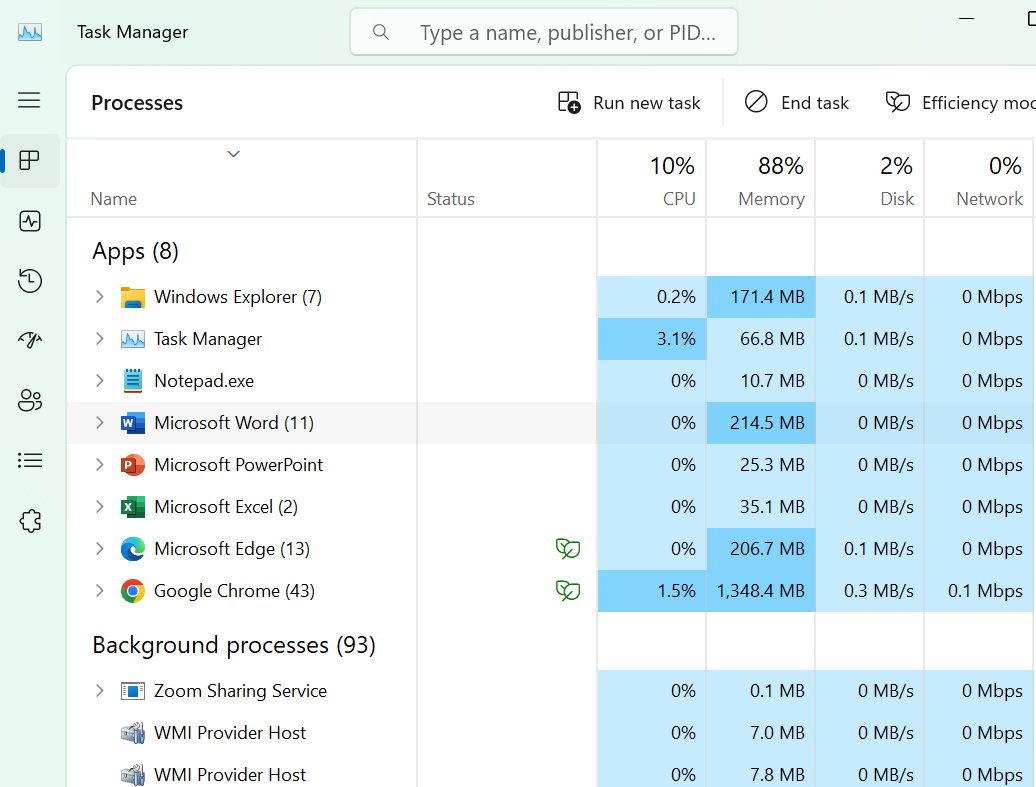1036x787 pixels.
Task: Click Chrome's efficiency mode leaf icon
Action: point(568,591)
